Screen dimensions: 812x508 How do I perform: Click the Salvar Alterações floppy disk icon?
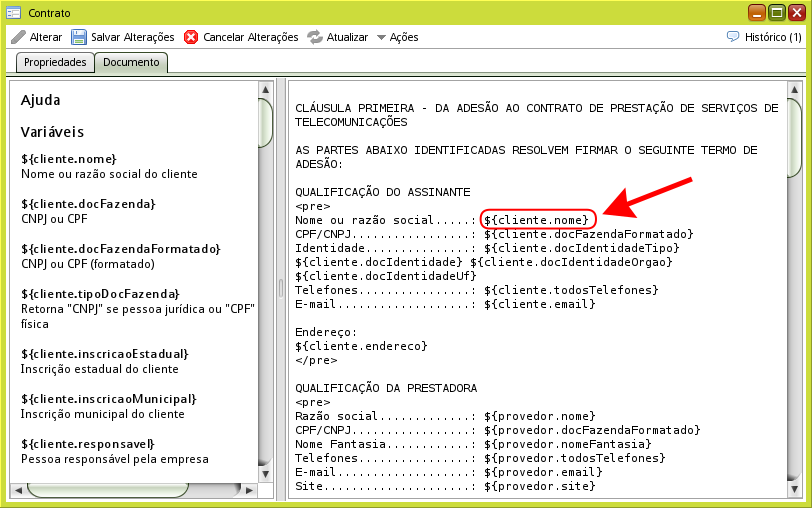point(79,37)
